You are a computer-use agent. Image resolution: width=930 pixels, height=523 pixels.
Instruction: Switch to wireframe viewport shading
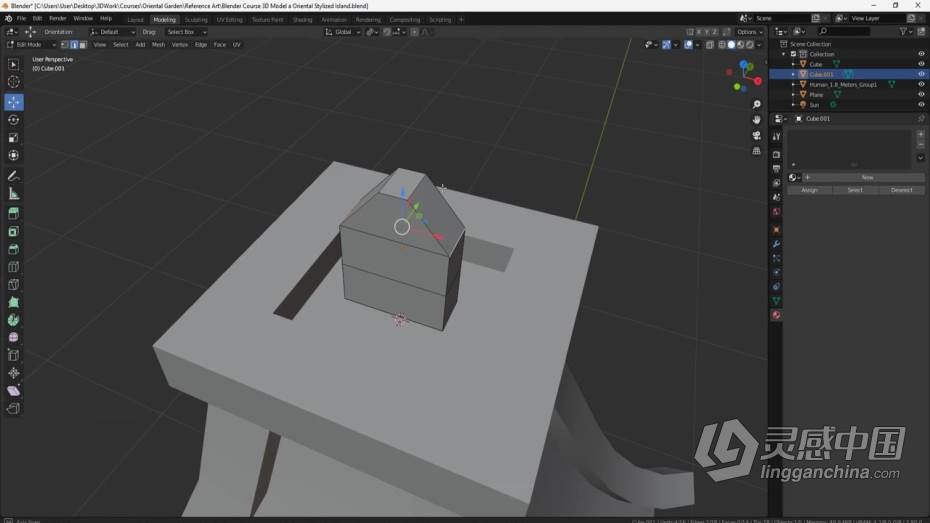tap(722, 44)
